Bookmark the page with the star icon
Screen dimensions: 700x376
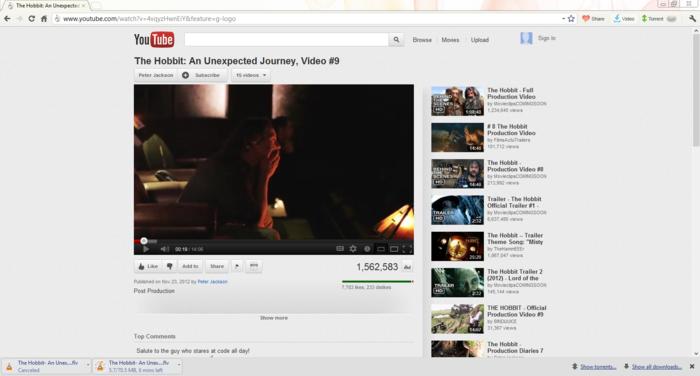pos(571,19)
